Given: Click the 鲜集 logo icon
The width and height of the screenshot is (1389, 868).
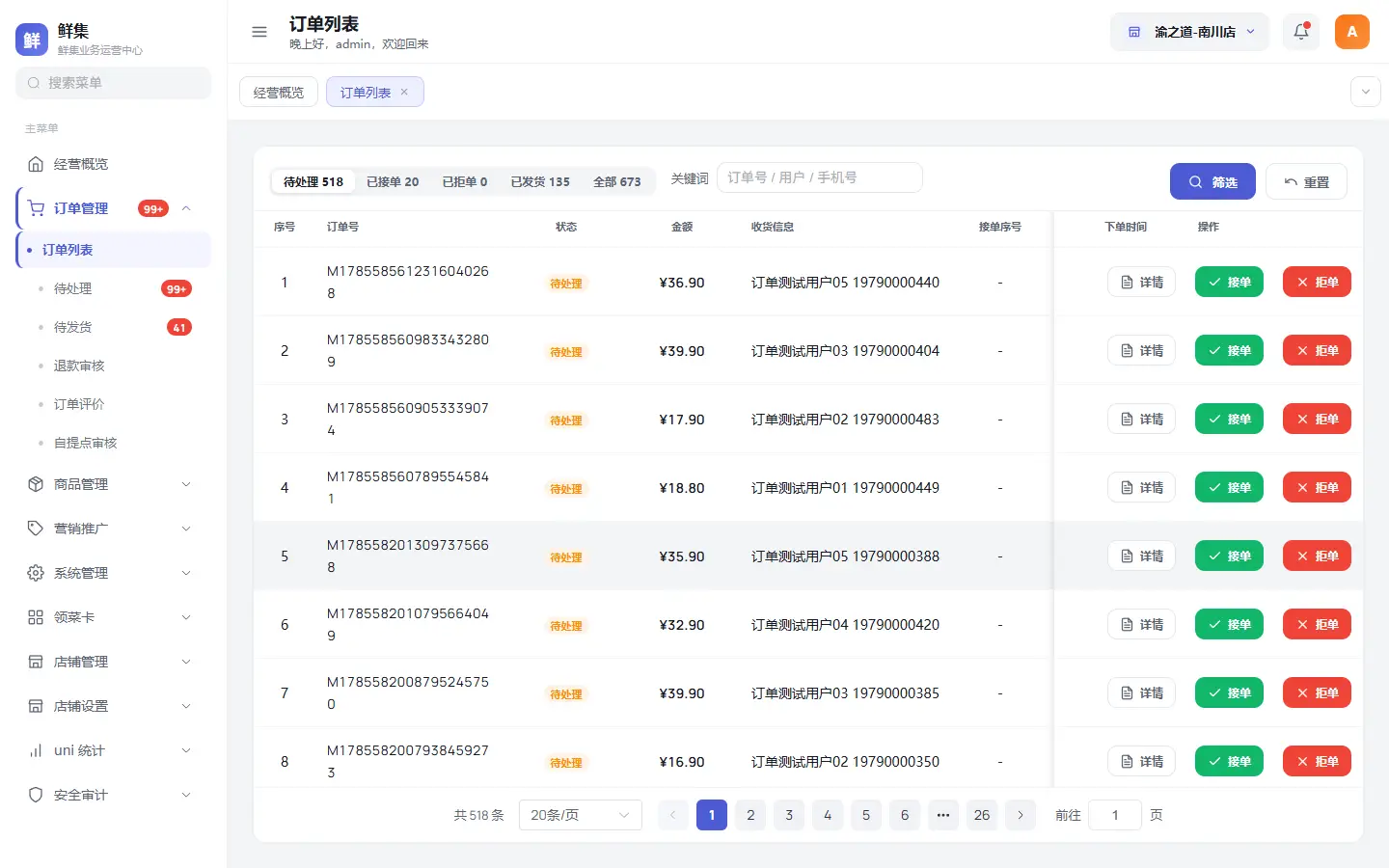Looking at the screenshot, I should [x=32, y=40].
